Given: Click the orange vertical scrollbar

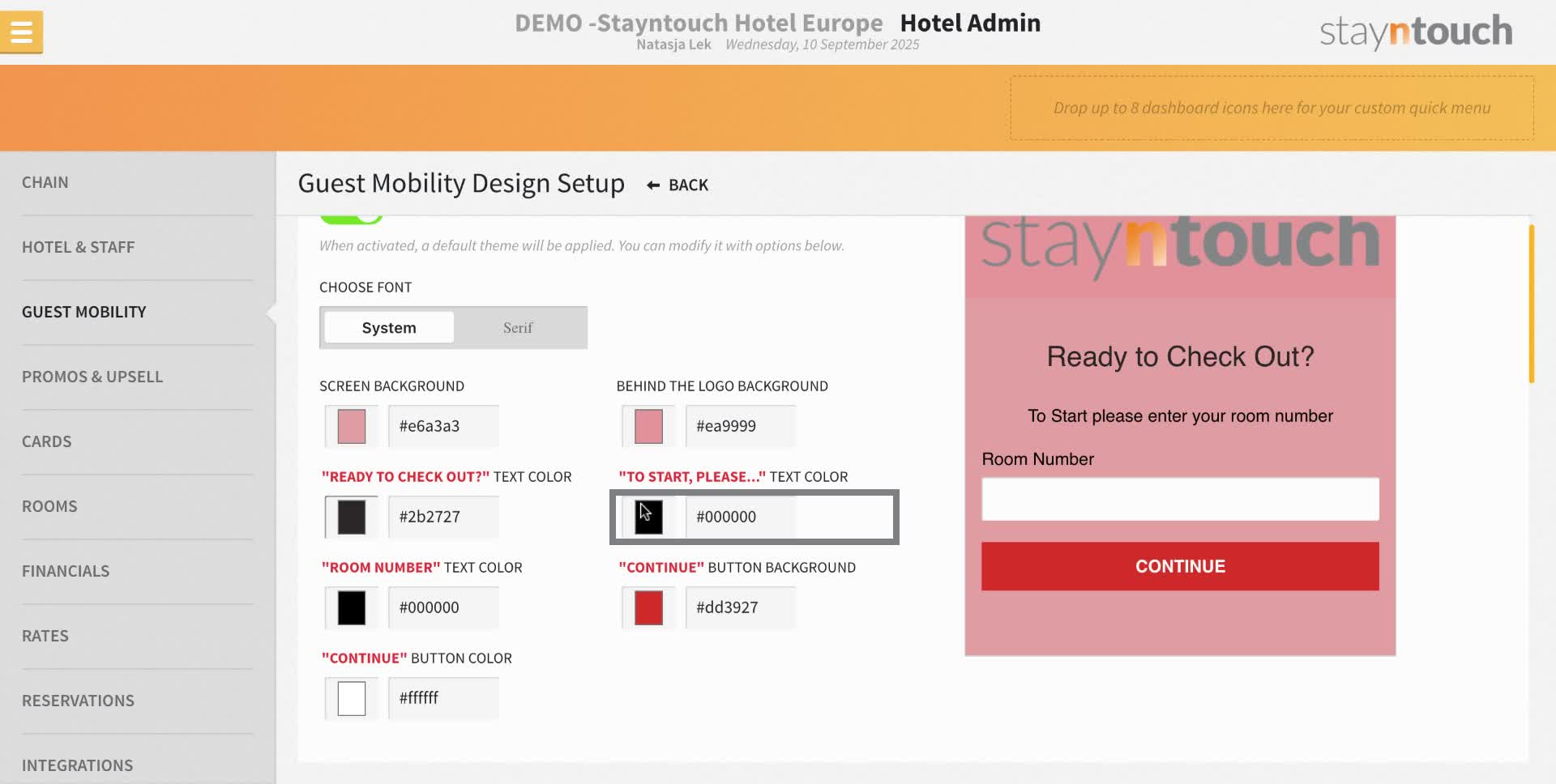Looking at the screenshot, I should [x=1531, y=304].
